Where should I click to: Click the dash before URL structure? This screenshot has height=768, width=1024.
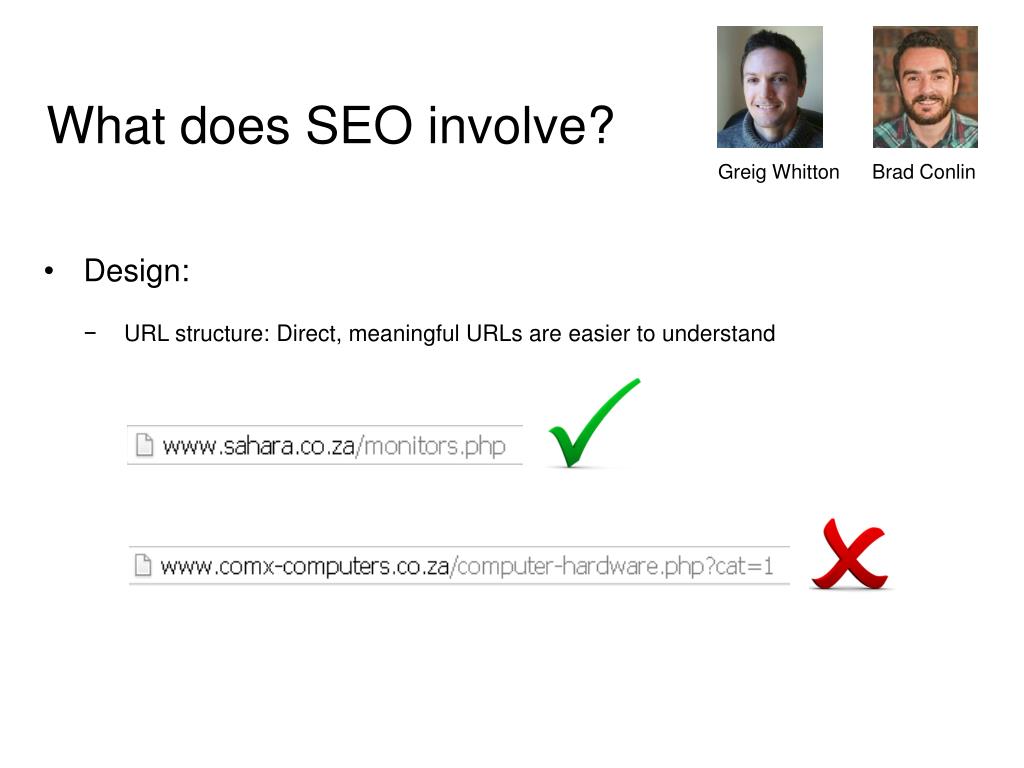(x=90, y=333)
